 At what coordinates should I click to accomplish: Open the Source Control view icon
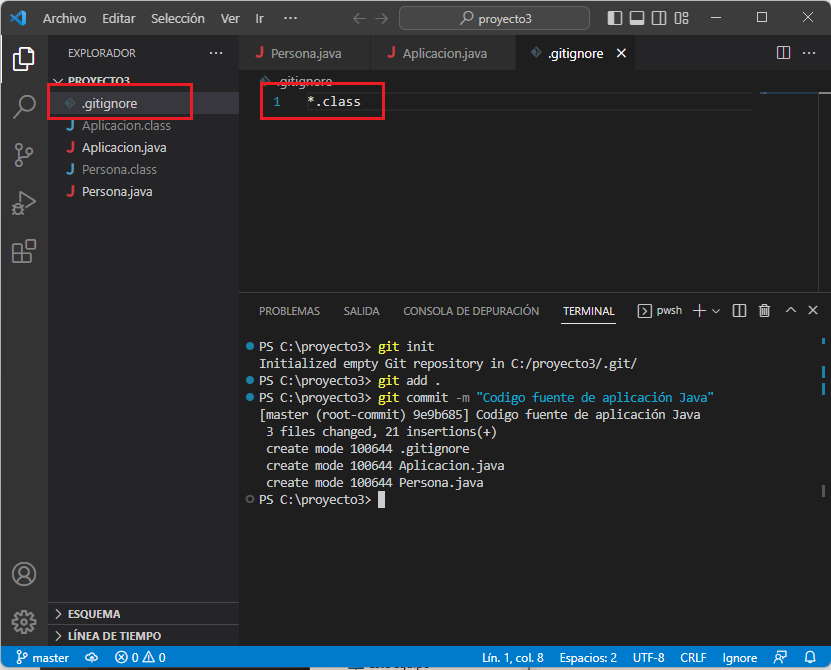(x=23, y=155)
